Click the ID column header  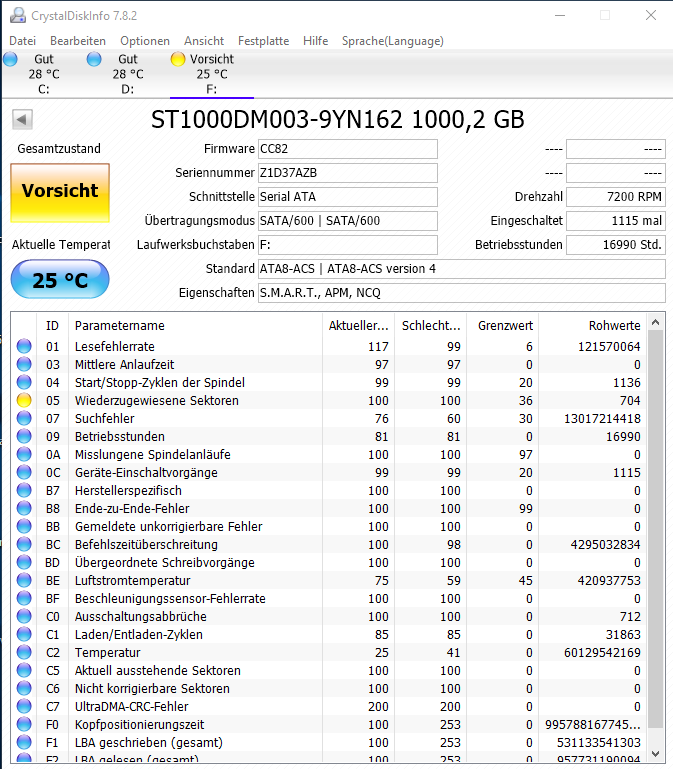point(52,326)
